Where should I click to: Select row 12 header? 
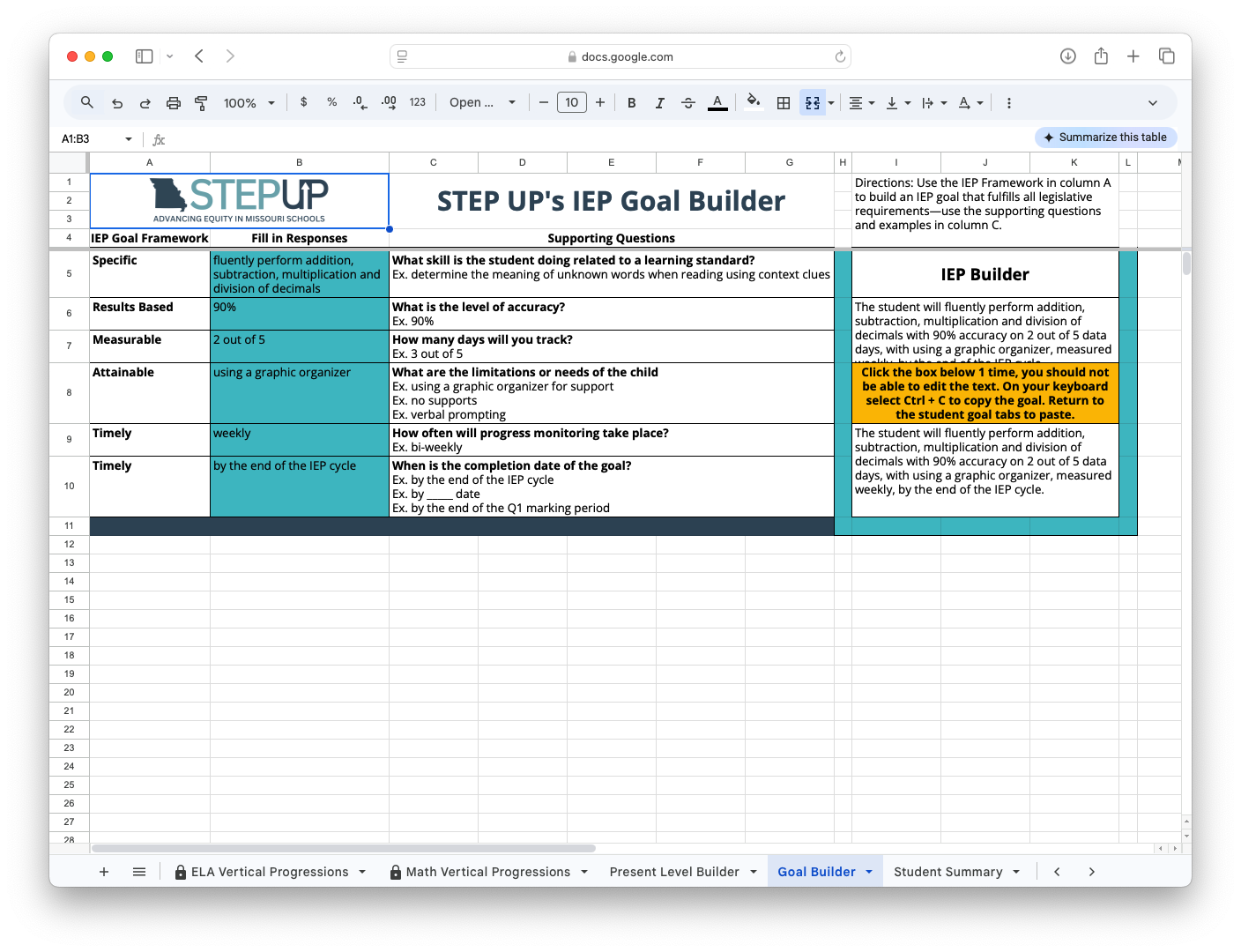point(69,545)
